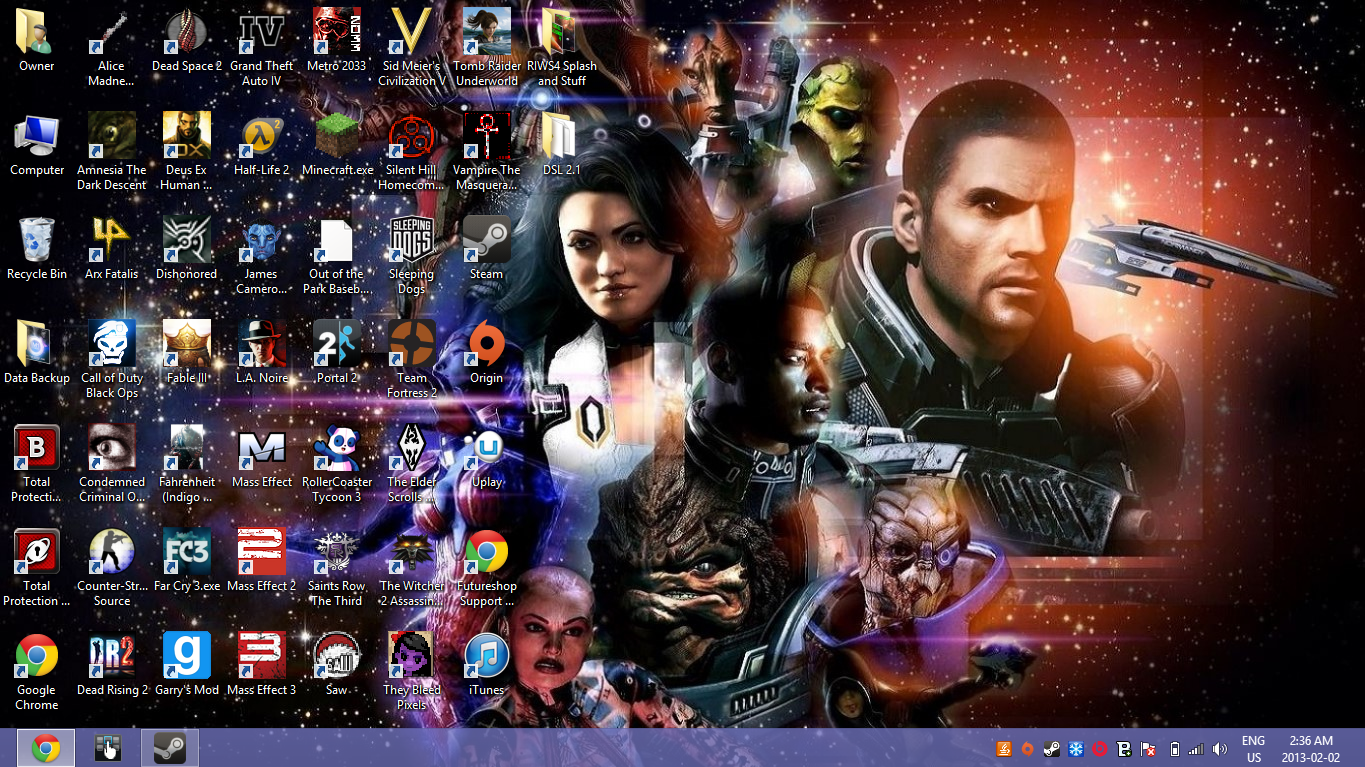Launch the Arx Fatalis shortcut
Viewport: 1365px width, 767px height.
tap(111, 250)
